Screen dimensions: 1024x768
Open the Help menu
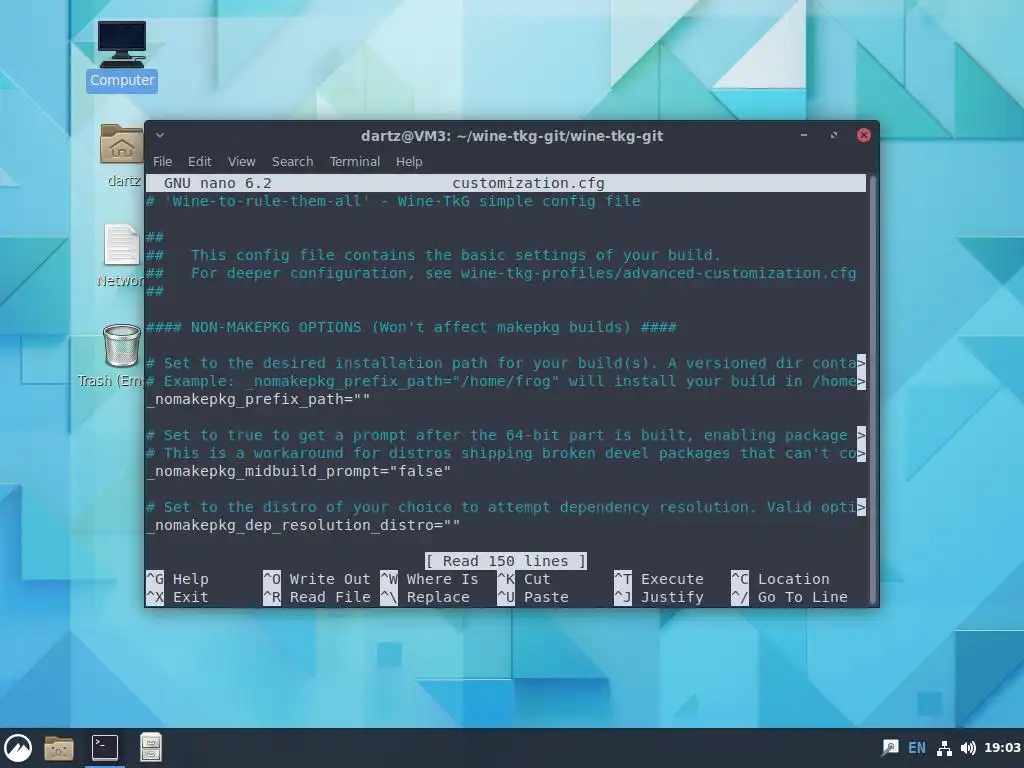click(x=409, y=161)
